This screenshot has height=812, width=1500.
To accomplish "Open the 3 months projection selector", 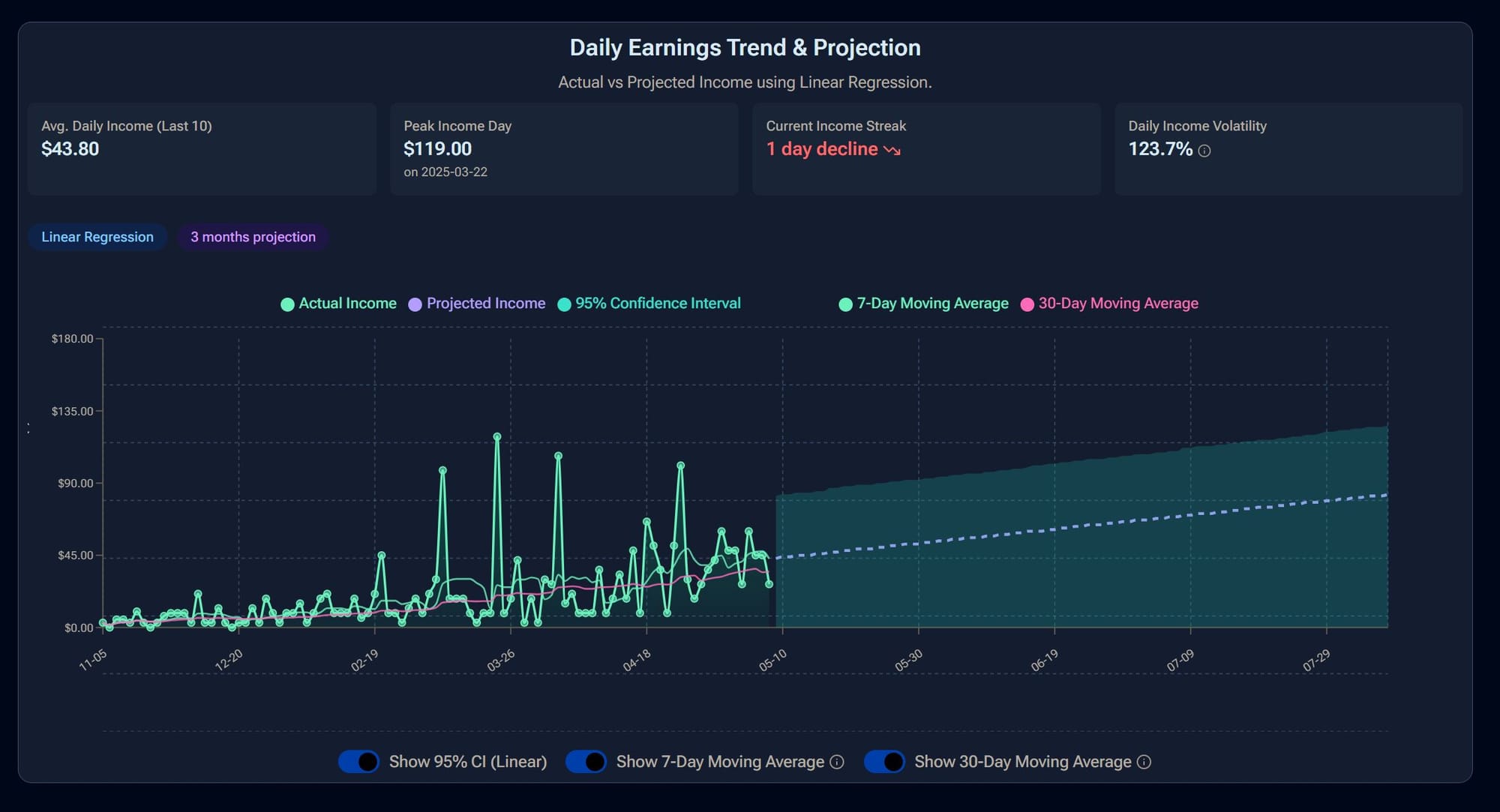I will coord(253,237).
